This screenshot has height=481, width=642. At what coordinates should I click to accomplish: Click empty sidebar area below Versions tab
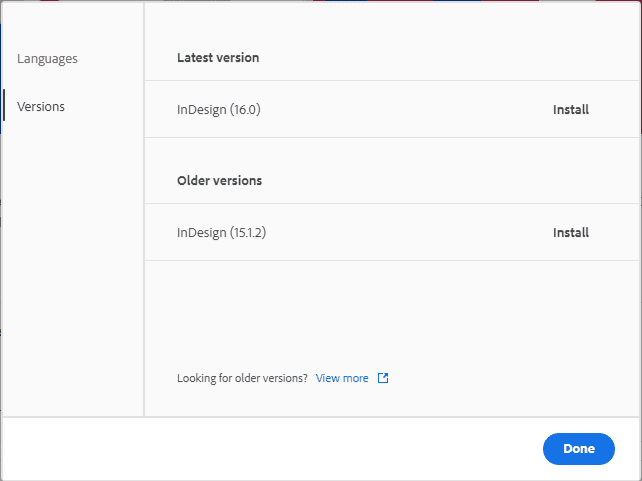point(72,260)
